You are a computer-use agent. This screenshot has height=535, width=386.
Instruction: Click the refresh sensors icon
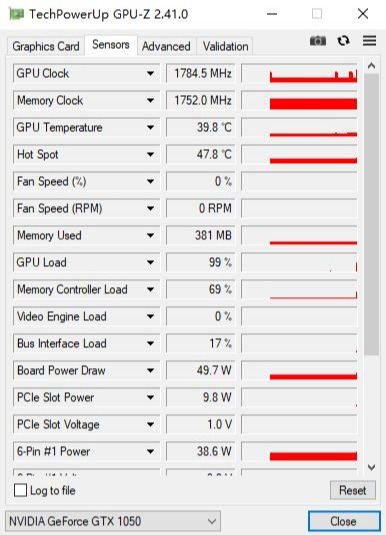(x=343, y=41)
